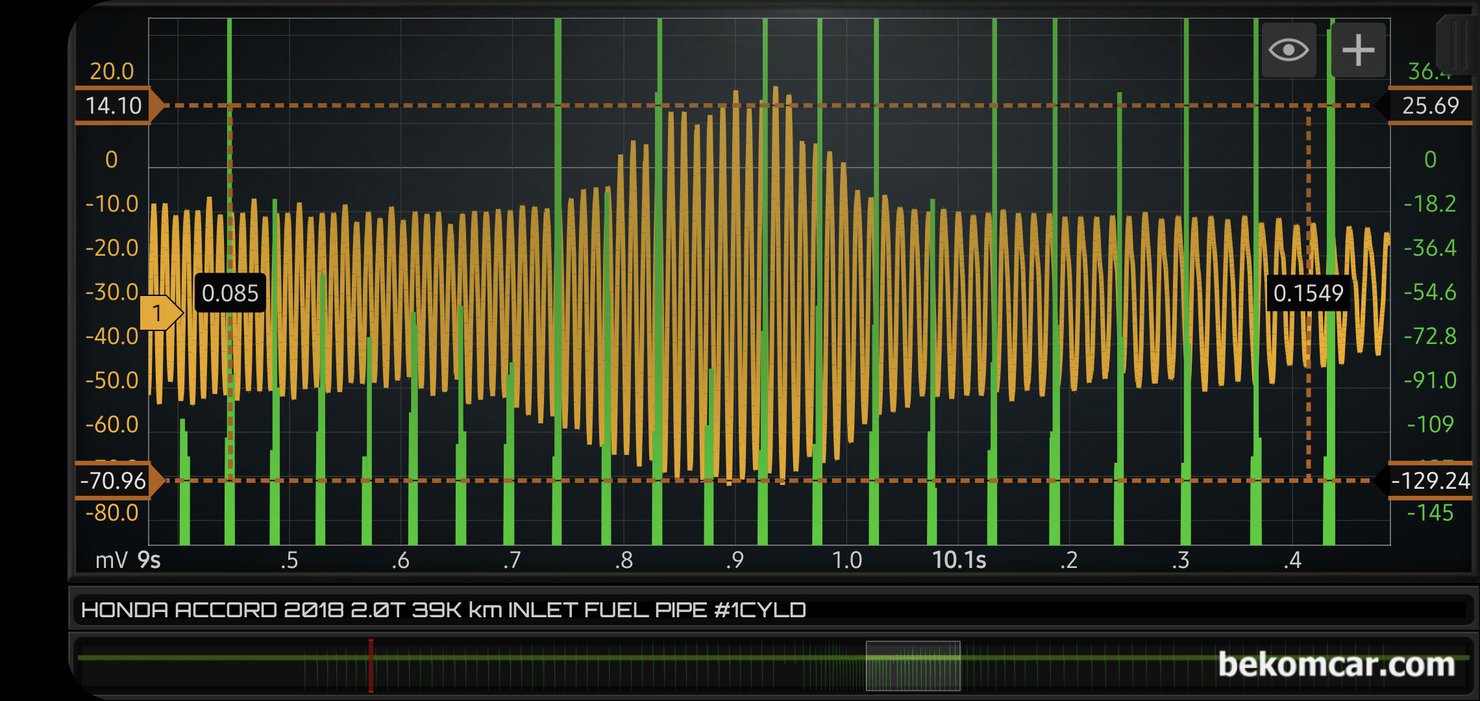Tap the 0.1549 time cursor label

pos(1308,293)
